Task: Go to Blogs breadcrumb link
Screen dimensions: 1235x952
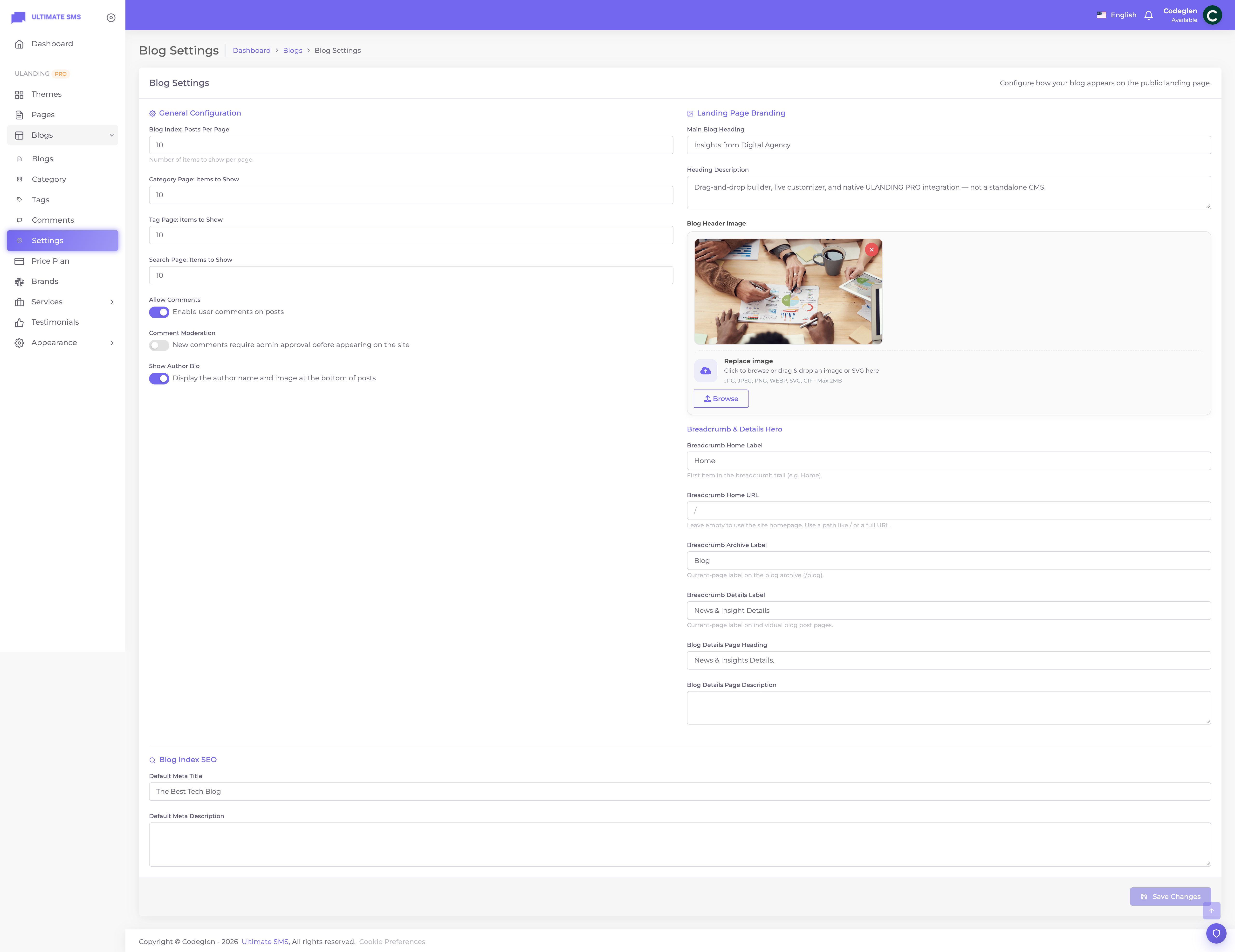Action: click(292, 50)
